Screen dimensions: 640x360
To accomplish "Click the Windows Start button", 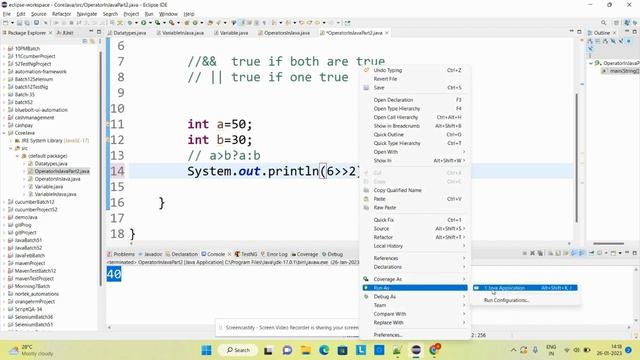I will [207, 350].
